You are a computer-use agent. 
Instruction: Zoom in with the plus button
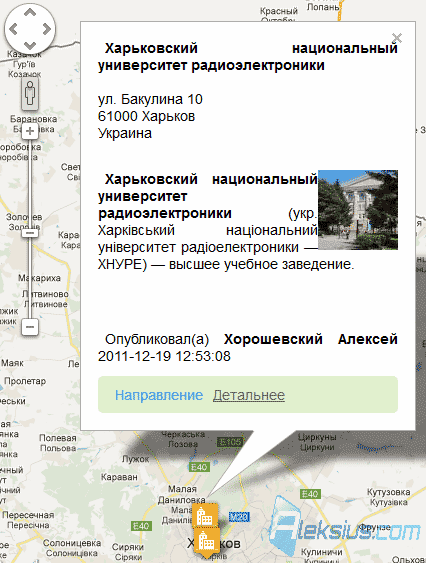pyautogui.click(x=30, y=131)
